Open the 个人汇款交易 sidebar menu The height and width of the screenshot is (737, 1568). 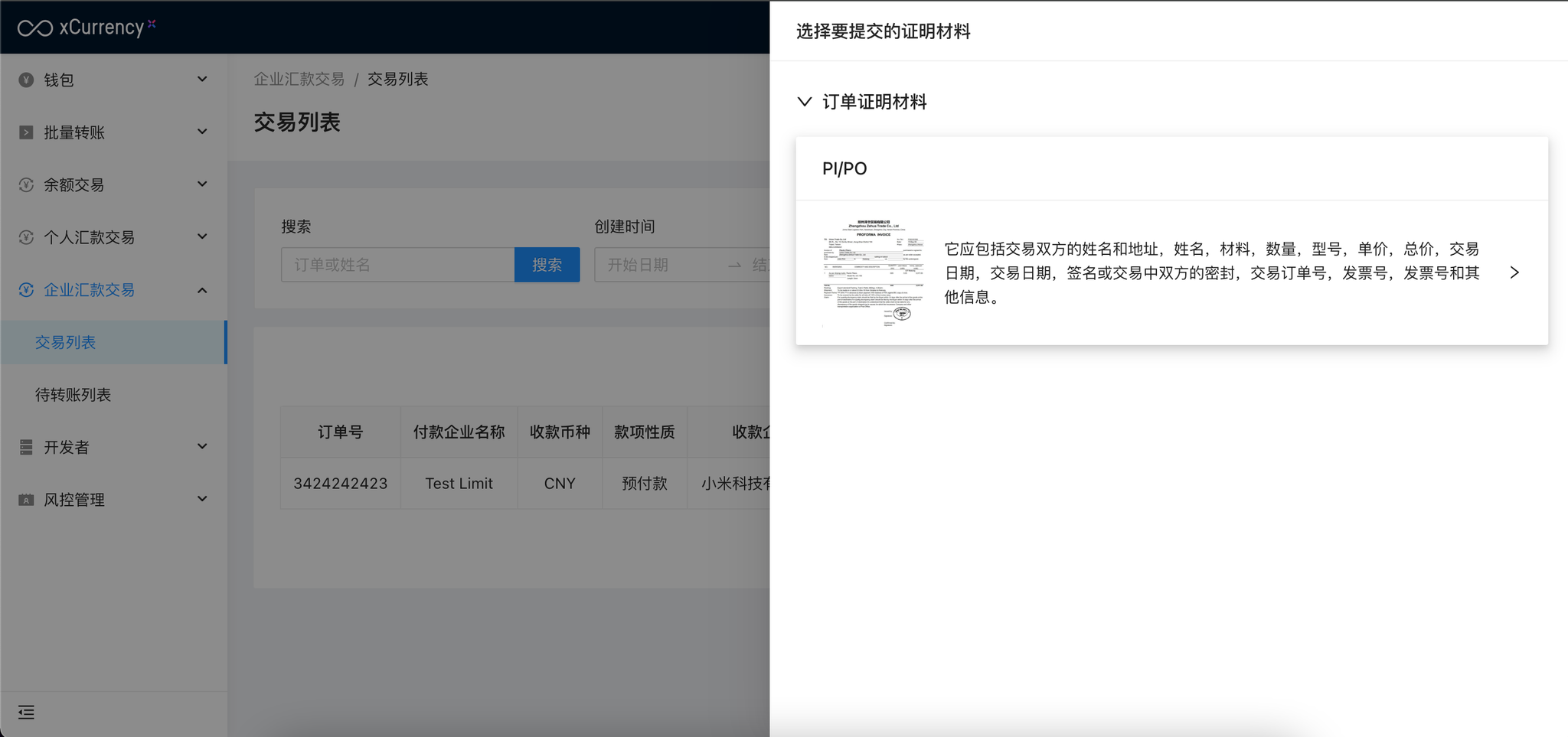(113, 237)
